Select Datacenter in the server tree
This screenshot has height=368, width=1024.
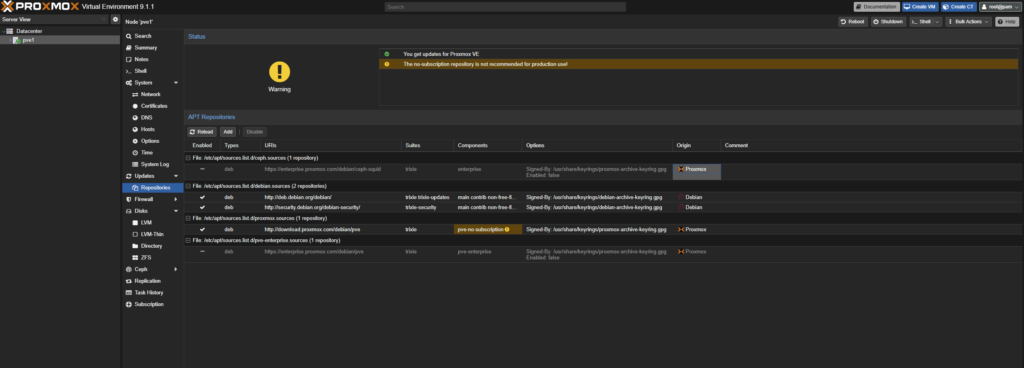29,31
